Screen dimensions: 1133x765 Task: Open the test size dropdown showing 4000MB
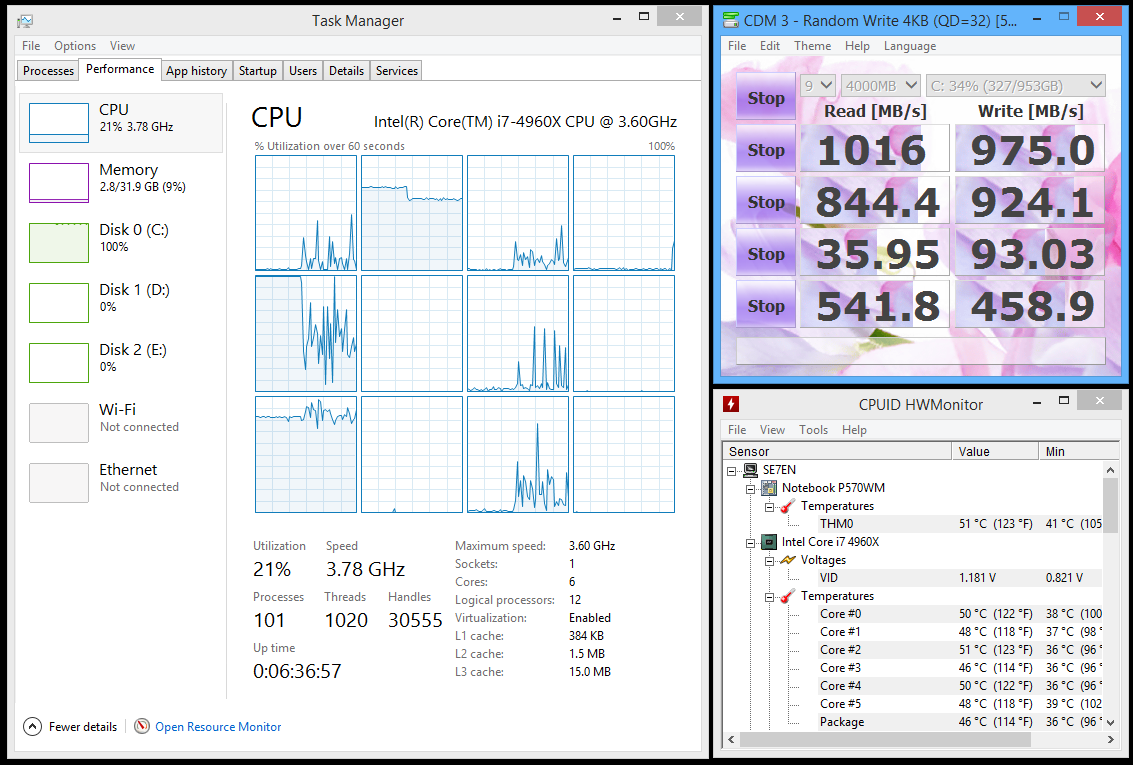point(881,85)
